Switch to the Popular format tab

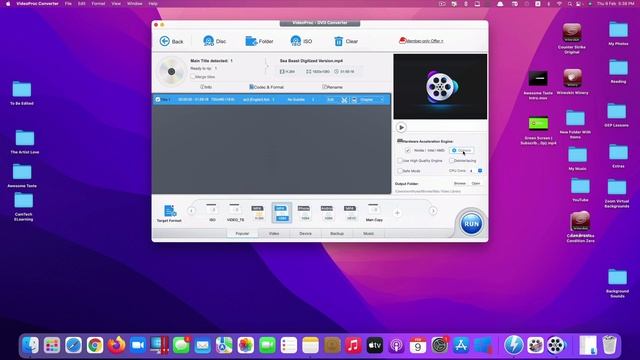(x=242, y=233)
